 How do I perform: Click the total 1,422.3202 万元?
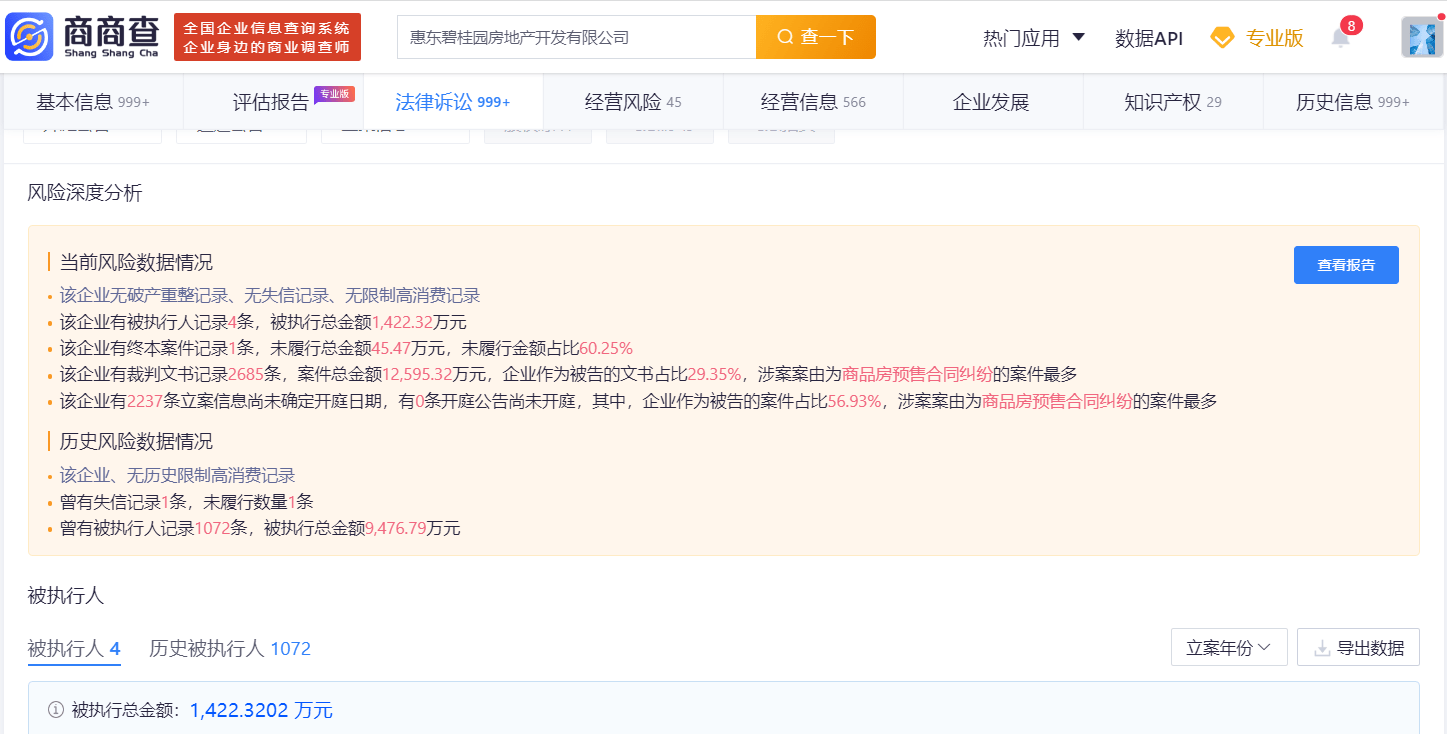pos(261,710)
